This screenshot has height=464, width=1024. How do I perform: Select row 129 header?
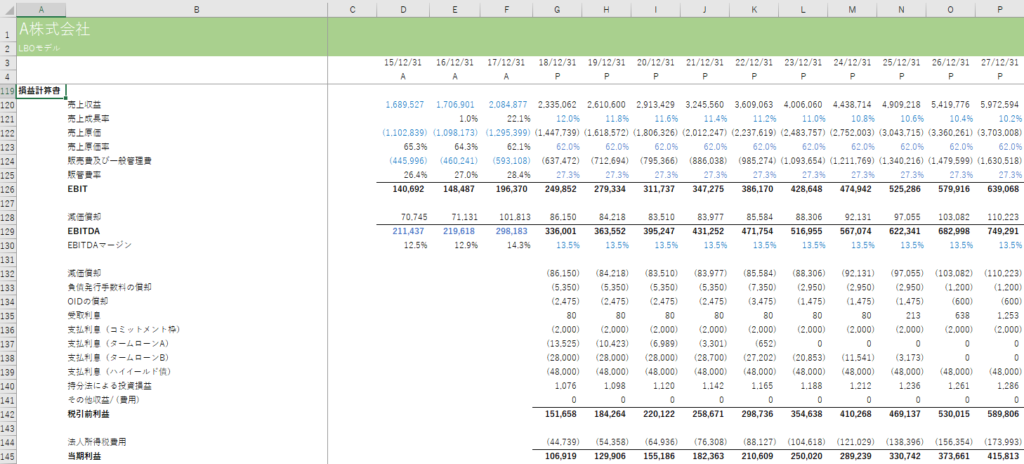point(7,230)
